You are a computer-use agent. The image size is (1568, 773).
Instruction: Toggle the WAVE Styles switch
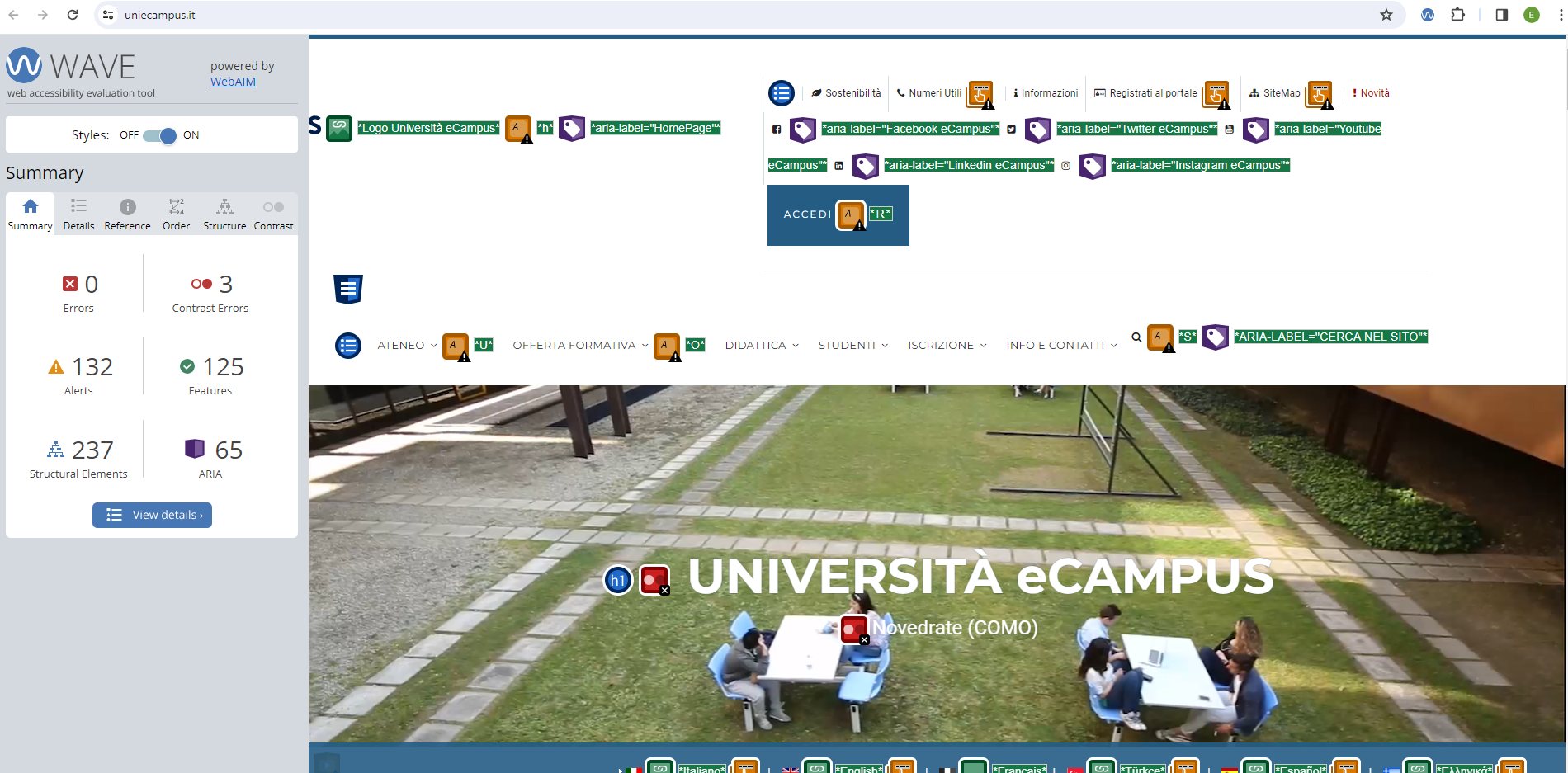pyautogui.click(x=159, y=135)
